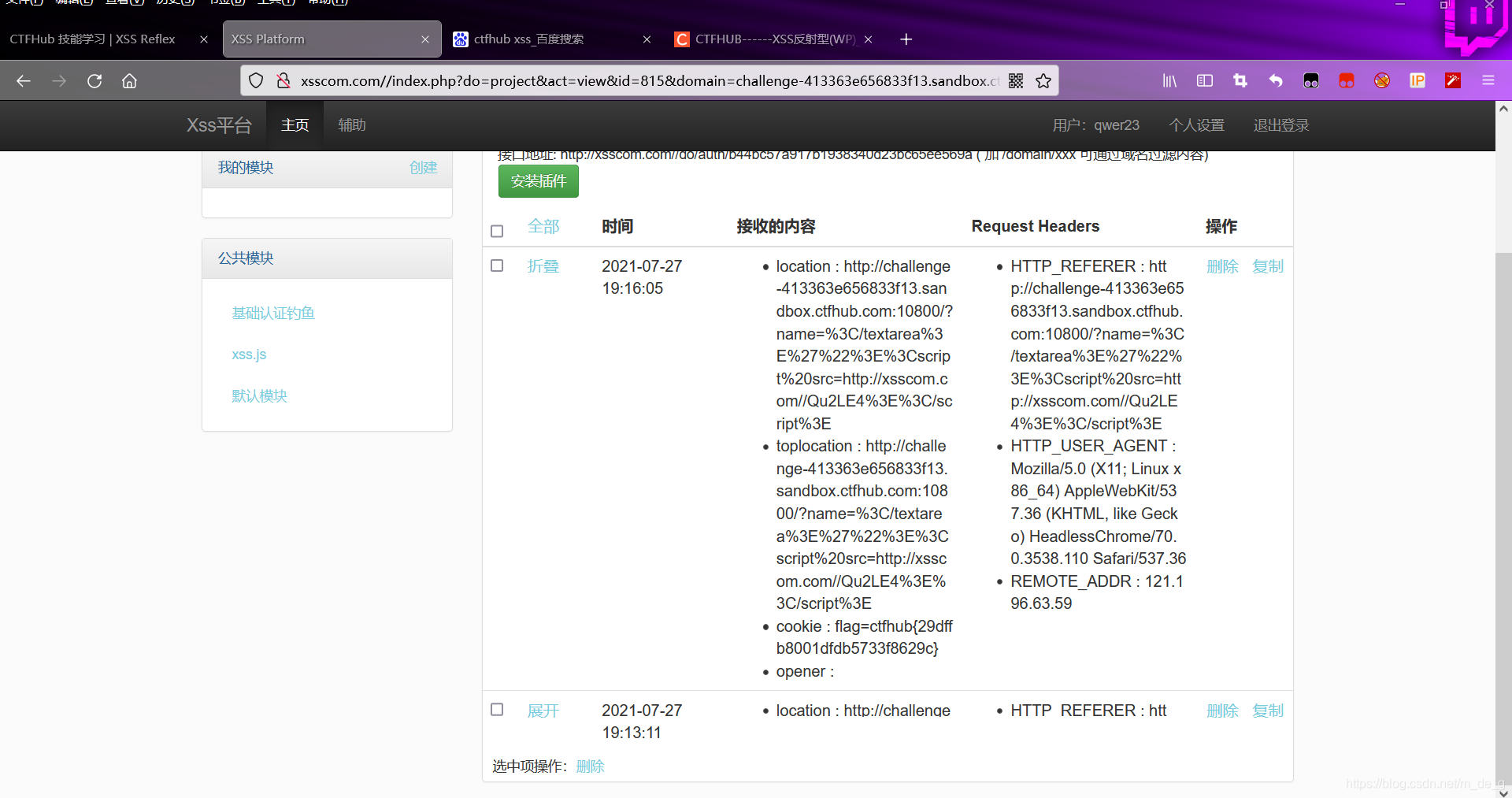Open the QR code icon in address bar

[1016, 81]
